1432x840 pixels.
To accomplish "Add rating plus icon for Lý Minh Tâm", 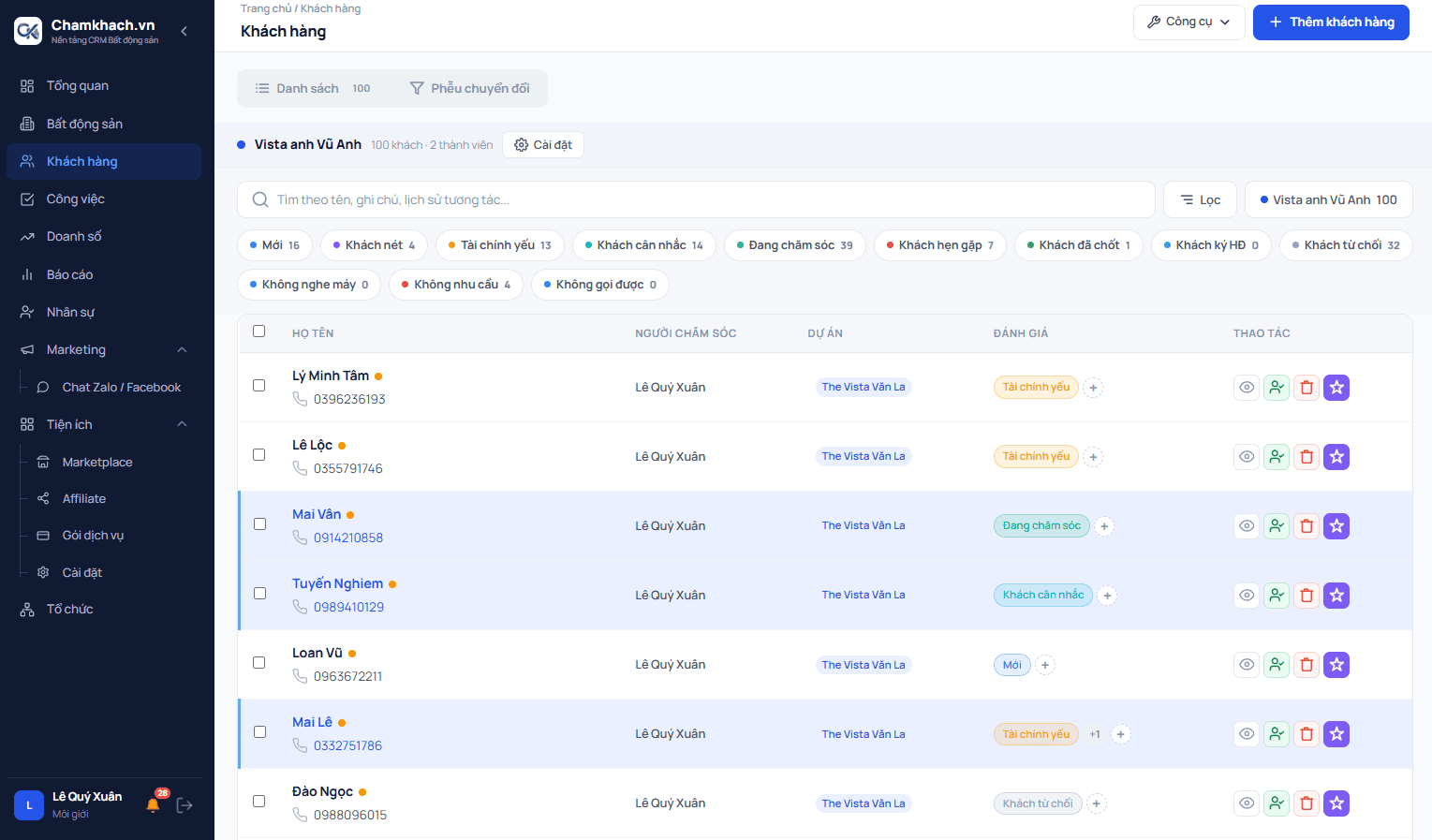I will (x=1093, y=388).
